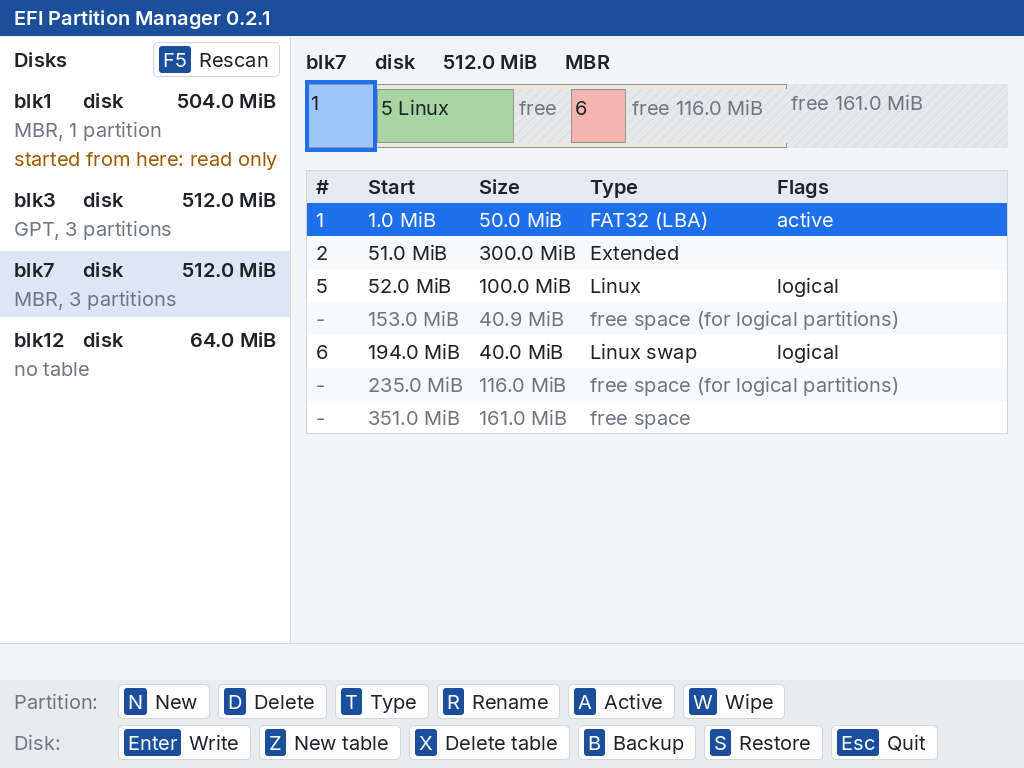Click the Delete partition button

point(272,702)
